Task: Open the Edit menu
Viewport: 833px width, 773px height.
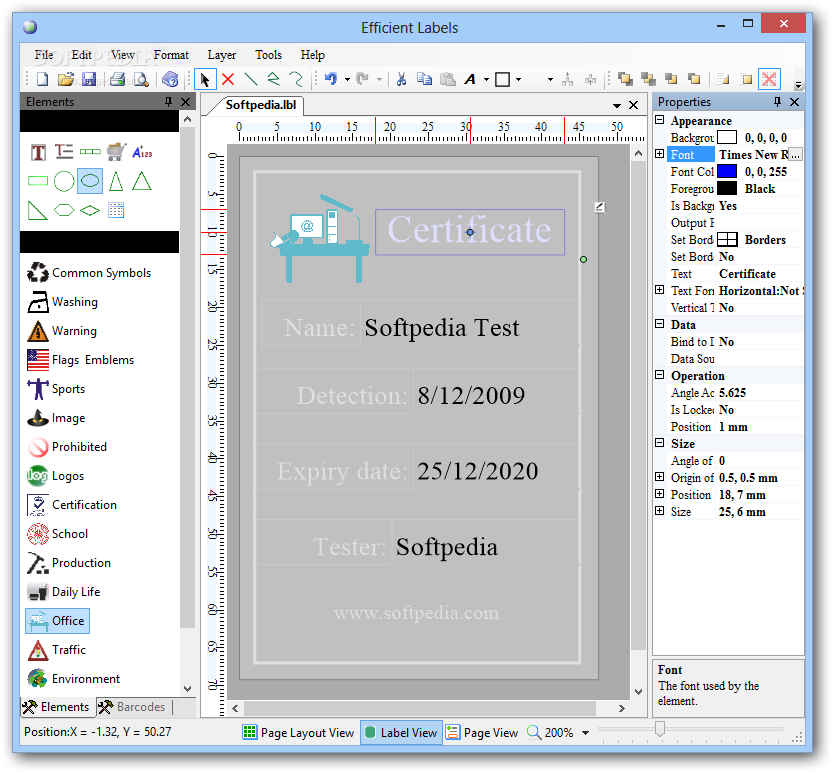Action: click(81, 55)
